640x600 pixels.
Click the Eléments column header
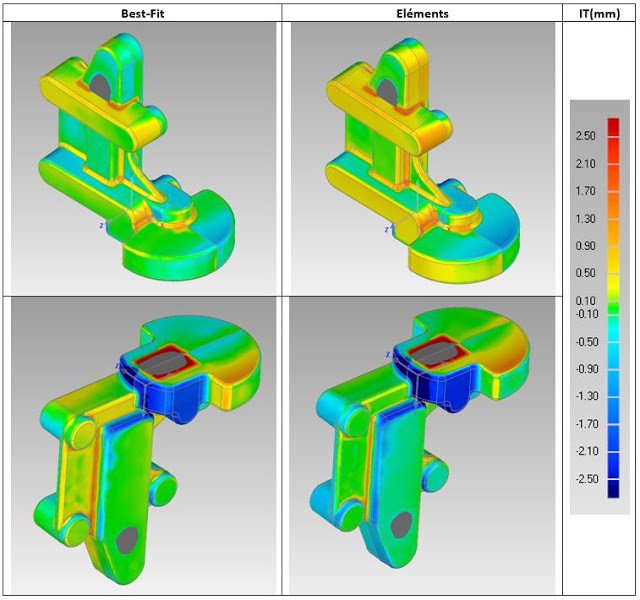point(422,13)
